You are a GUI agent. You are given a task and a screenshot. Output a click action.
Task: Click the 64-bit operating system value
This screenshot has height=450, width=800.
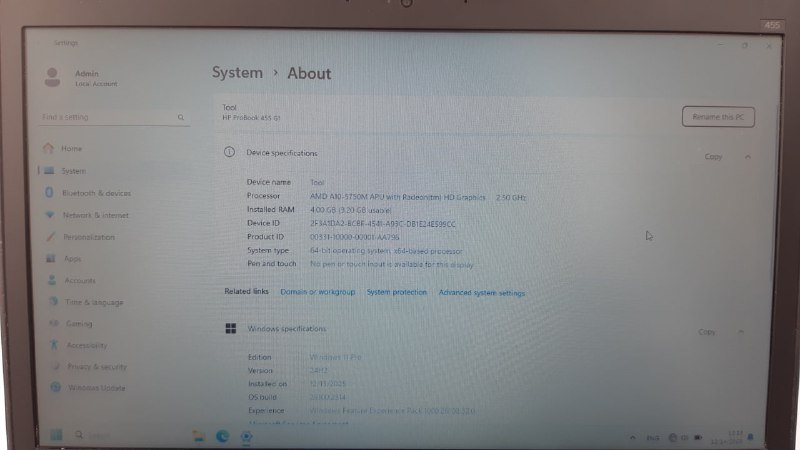pyautogui.click(x=386, y=251)
